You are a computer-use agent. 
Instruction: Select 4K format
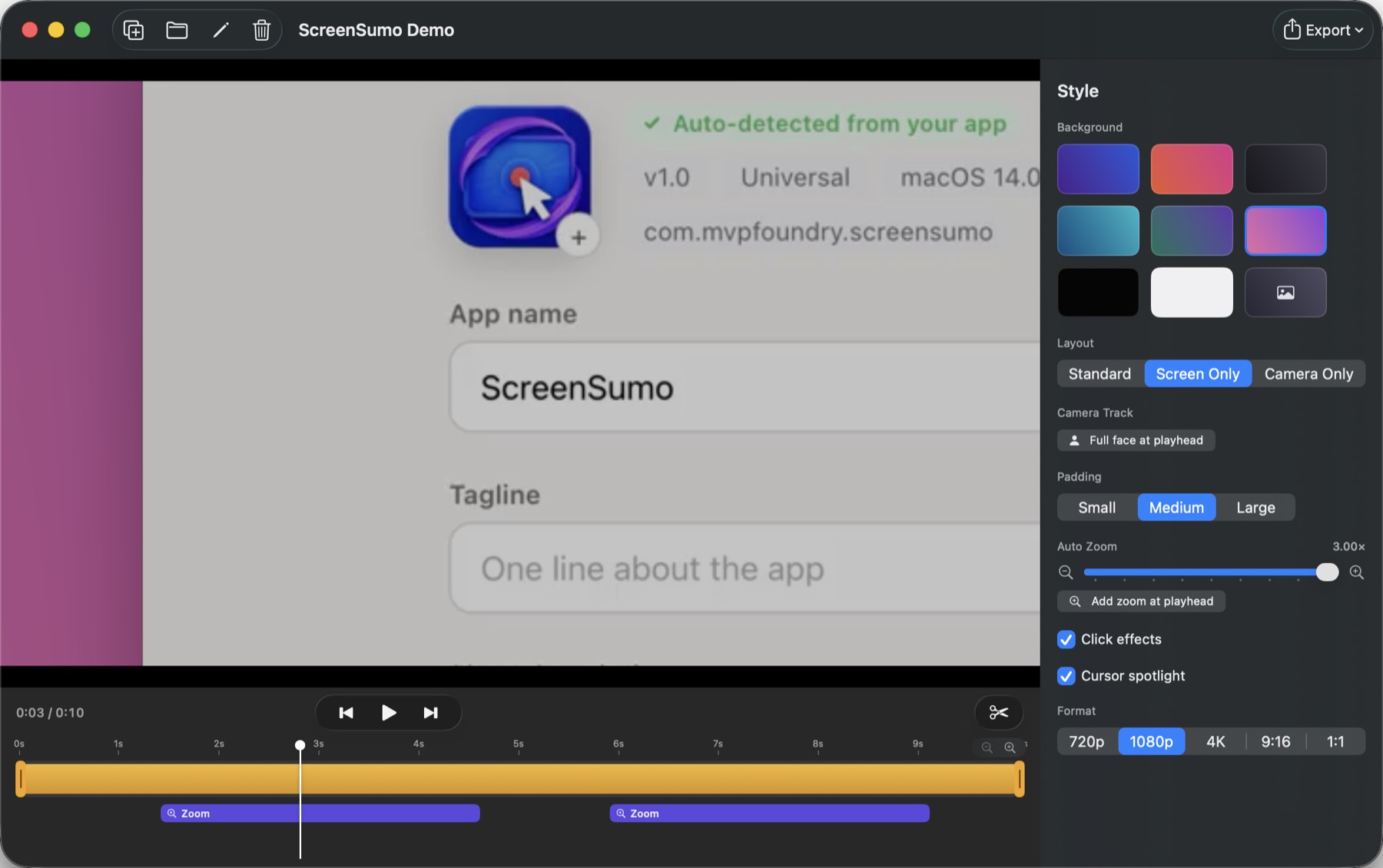[1216, 742]
